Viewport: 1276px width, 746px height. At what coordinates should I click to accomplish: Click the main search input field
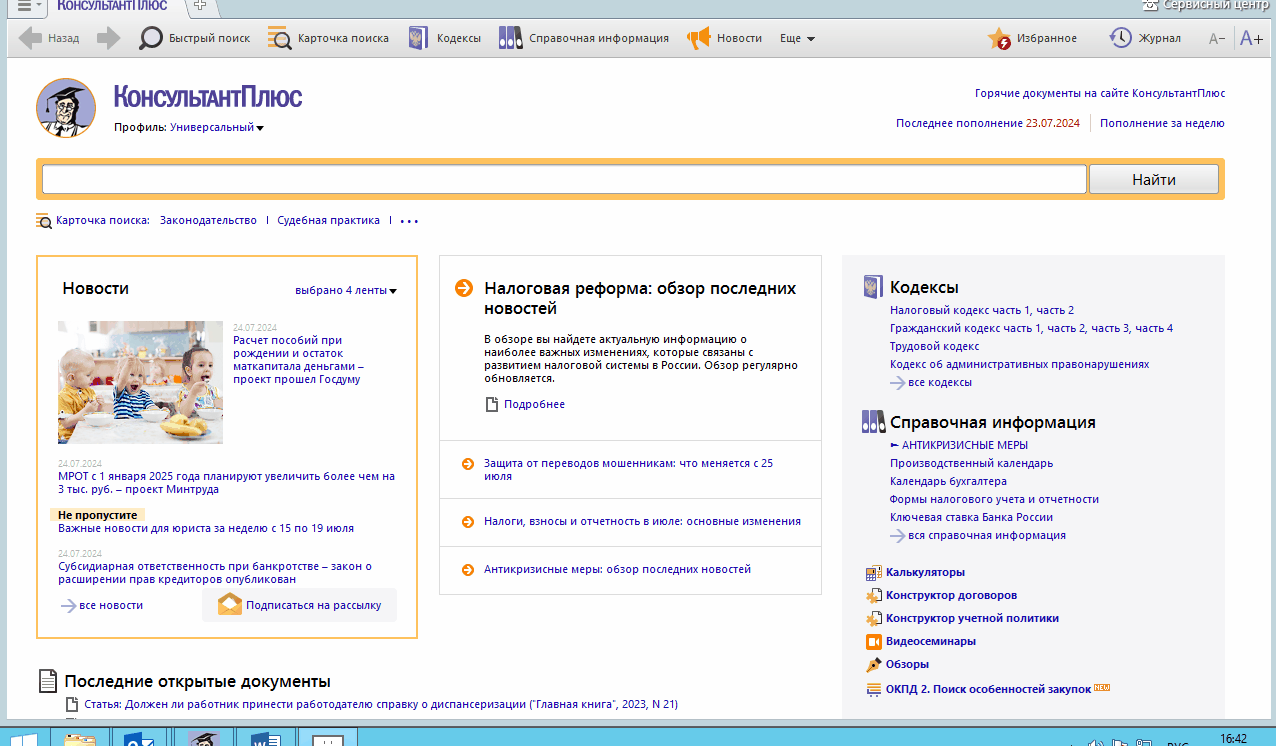(x=564, y=179)
